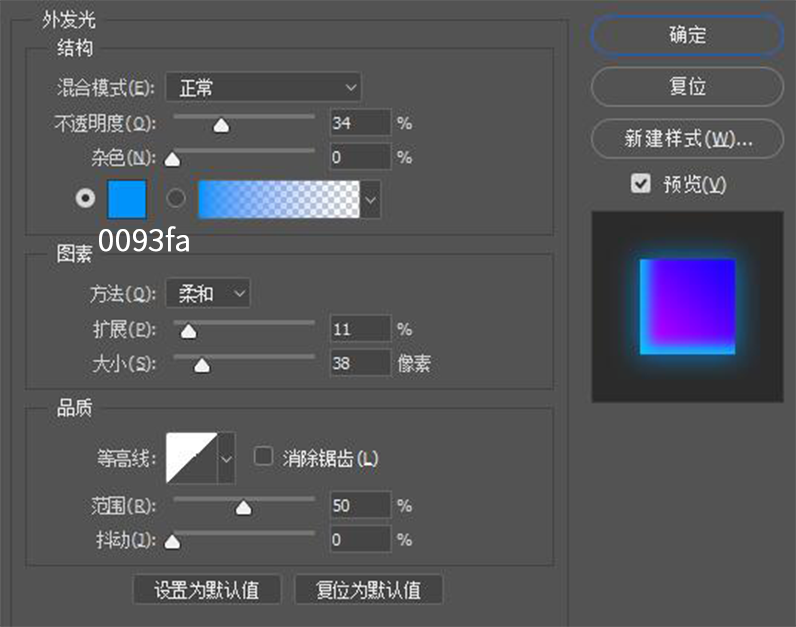Click the 复位为默认值 button
This screenshot has height=627, width=796.
368,590
